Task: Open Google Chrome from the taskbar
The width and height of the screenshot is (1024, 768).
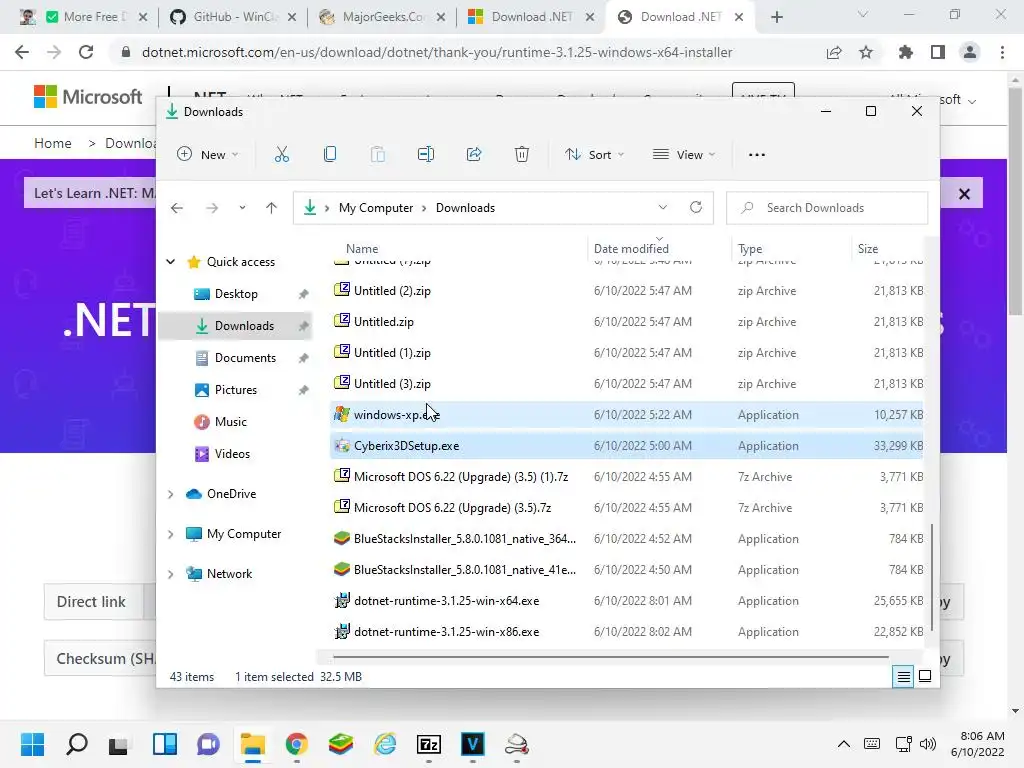Action: click(297, 744)
